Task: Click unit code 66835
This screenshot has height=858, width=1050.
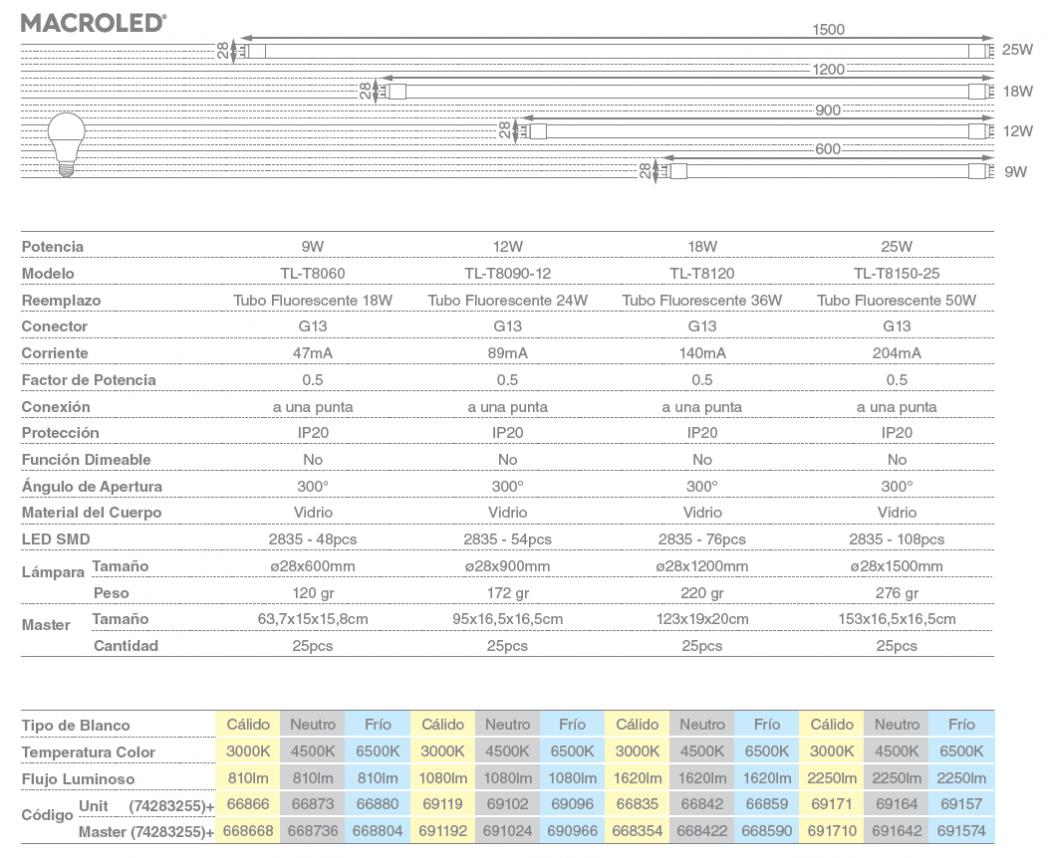Action: [x=637, y=804]
